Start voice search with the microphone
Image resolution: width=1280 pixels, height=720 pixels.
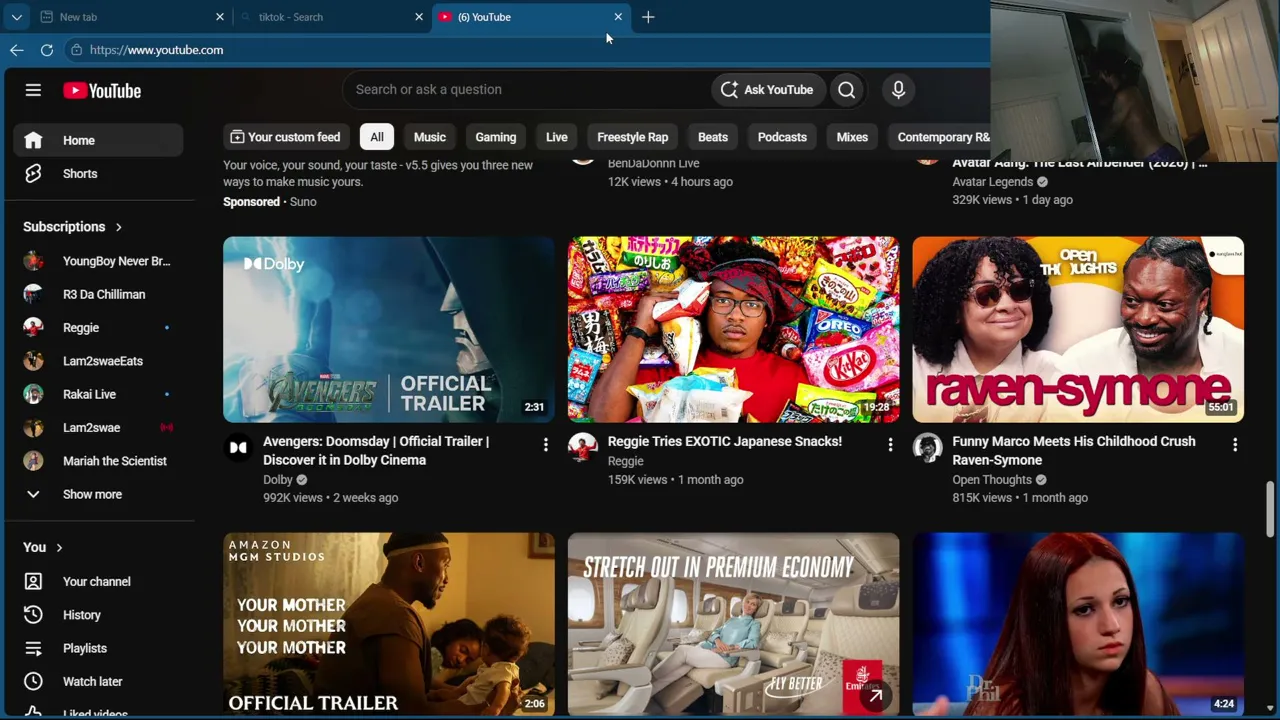point(898,89)
